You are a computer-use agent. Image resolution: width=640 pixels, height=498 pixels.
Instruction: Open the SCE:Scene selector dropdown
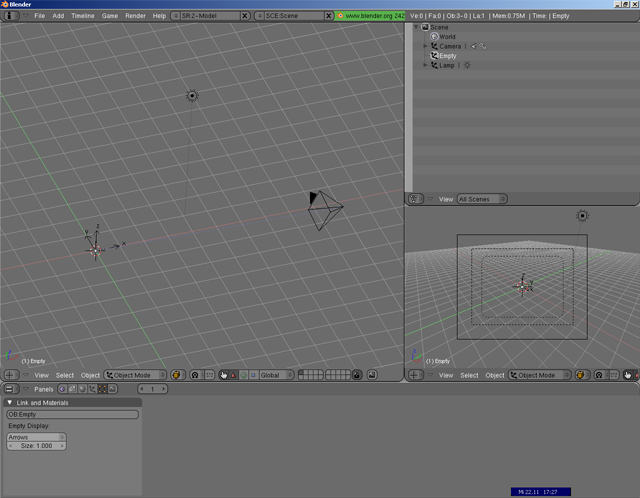tap(259, 16)
